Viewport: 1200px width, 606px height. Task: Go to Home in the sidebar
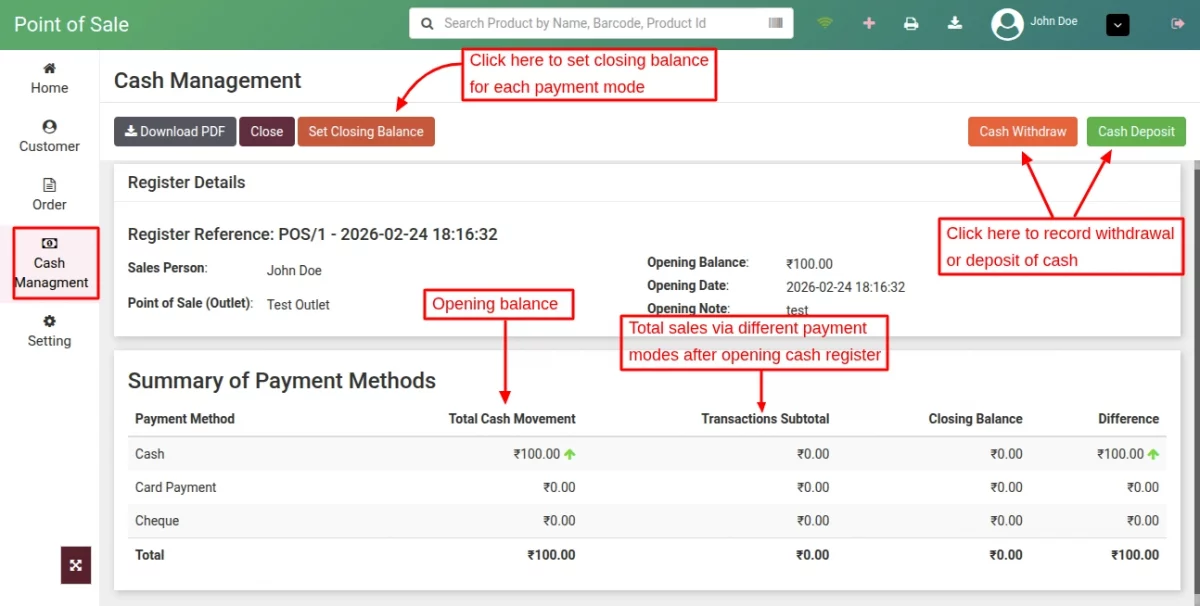[x=49, y=78]
